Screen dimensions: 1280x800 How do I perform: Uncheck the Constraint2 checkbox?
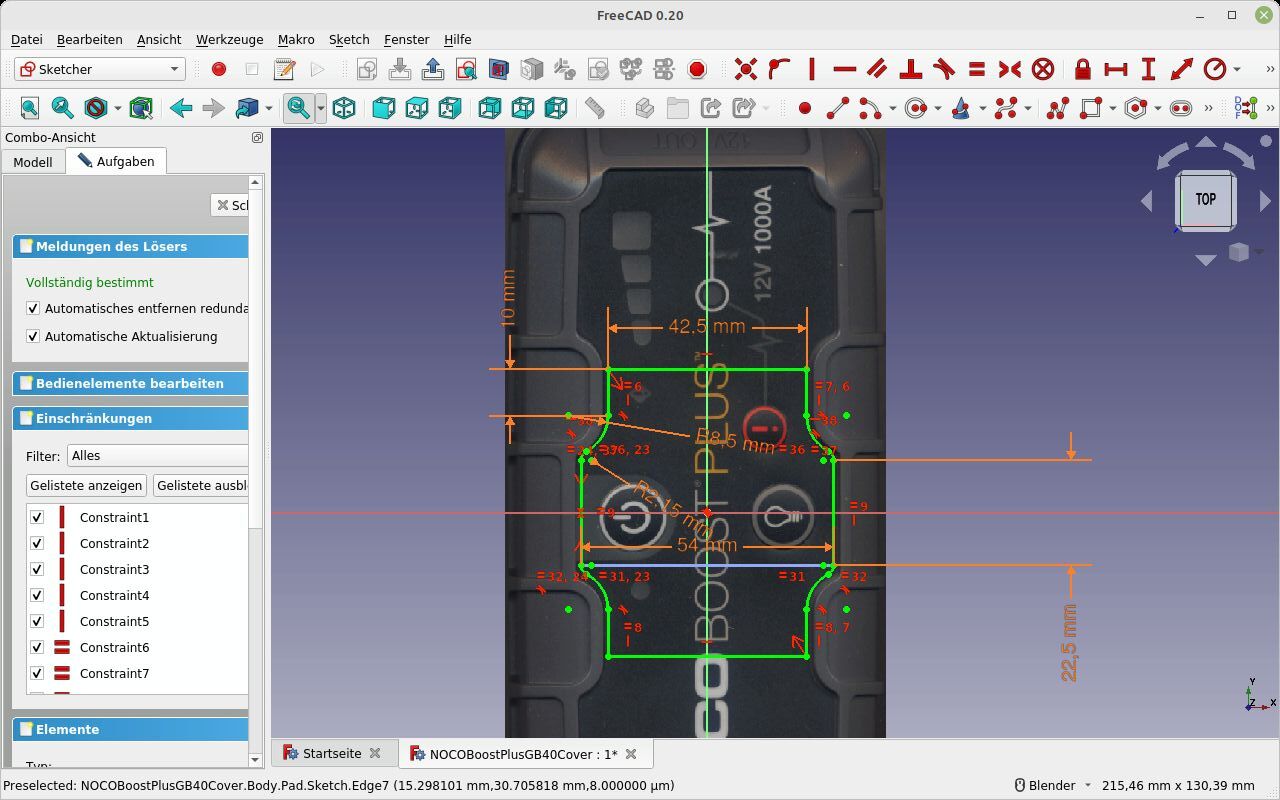pos(37,543)
